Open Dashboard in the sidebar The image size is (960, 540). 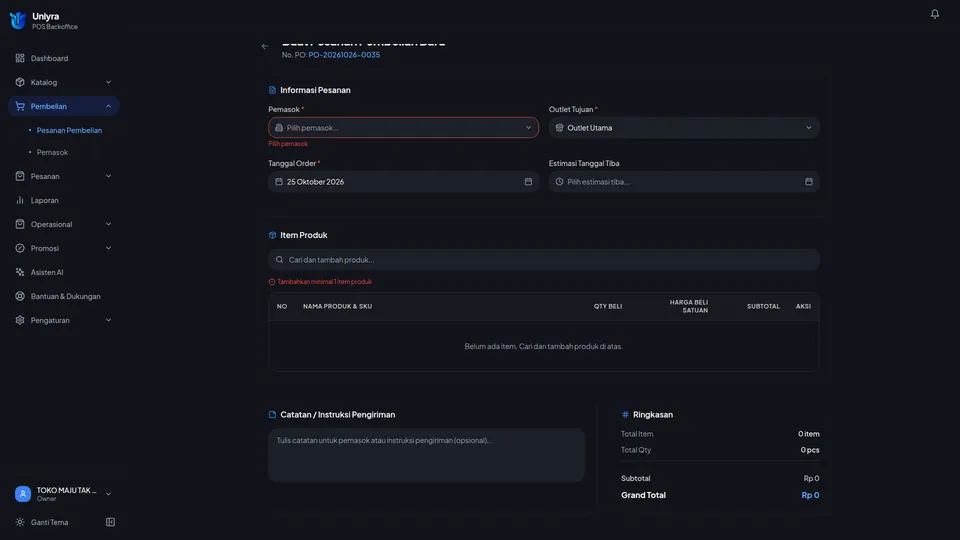click(x=64, y=58)
